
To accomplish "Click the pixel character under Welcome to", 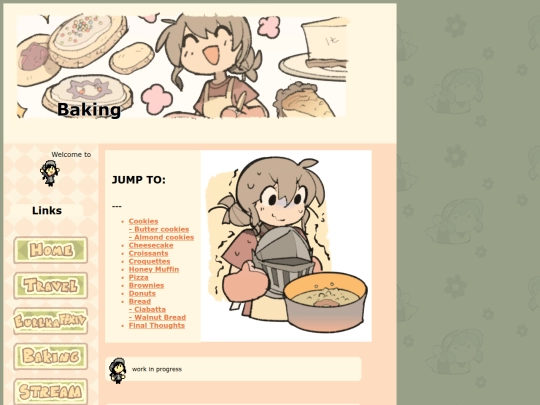I will point(50,173).
